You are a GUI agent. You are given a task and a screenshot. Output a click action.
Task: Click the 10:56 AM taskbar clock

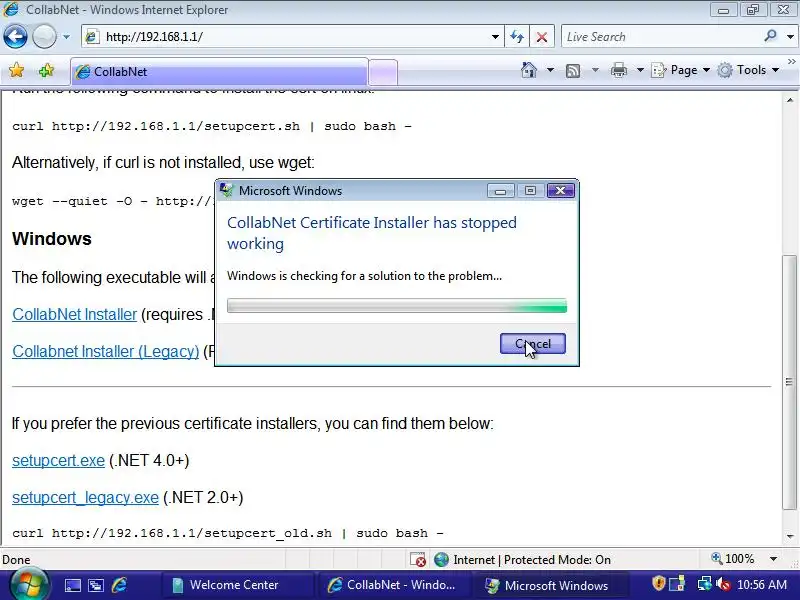tap(762, 585)
